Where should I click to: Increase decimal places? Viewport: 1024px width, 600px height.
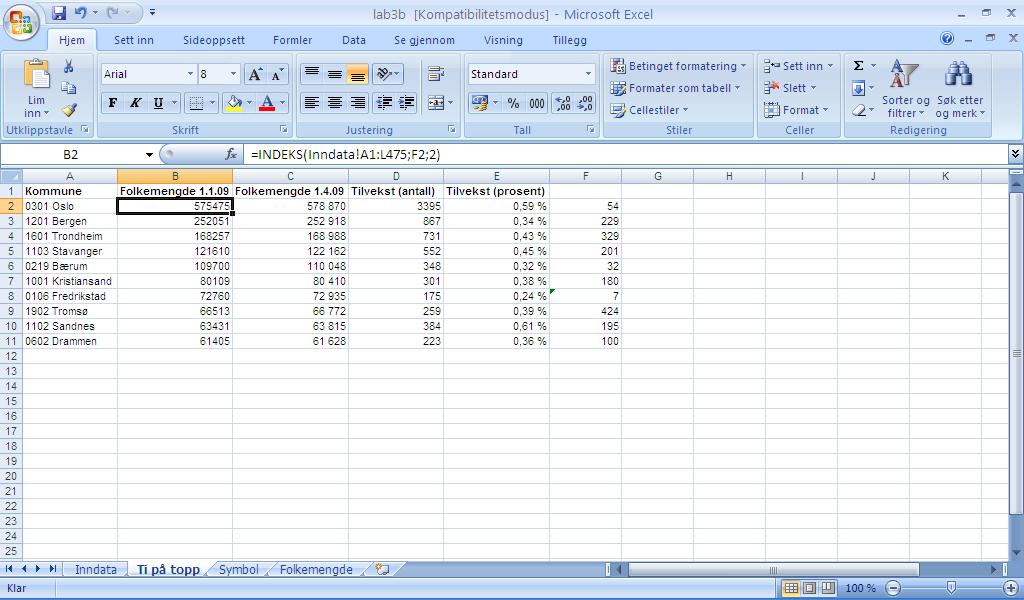(x=562, y=103)
